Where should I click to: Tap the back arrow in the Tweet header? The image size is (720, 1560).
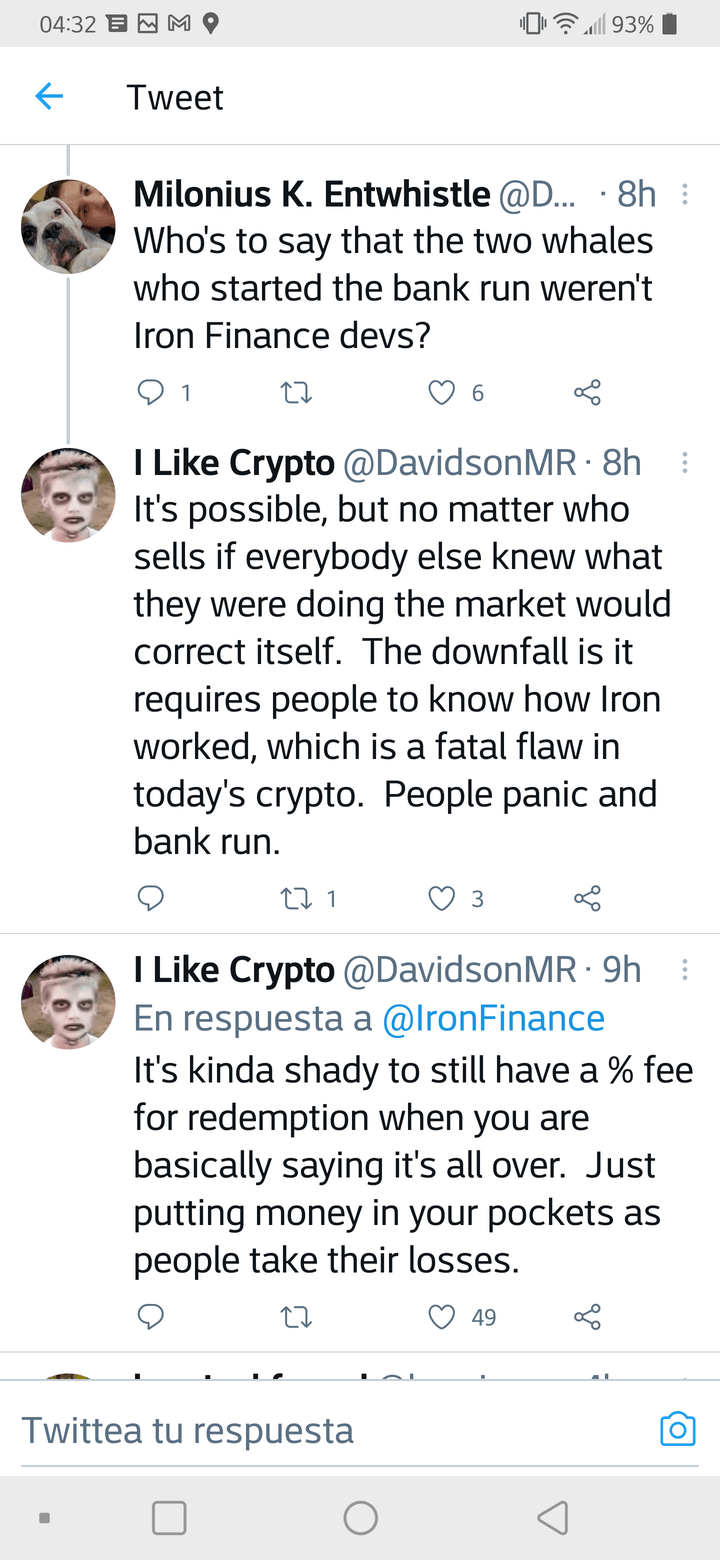pos(49,97)
